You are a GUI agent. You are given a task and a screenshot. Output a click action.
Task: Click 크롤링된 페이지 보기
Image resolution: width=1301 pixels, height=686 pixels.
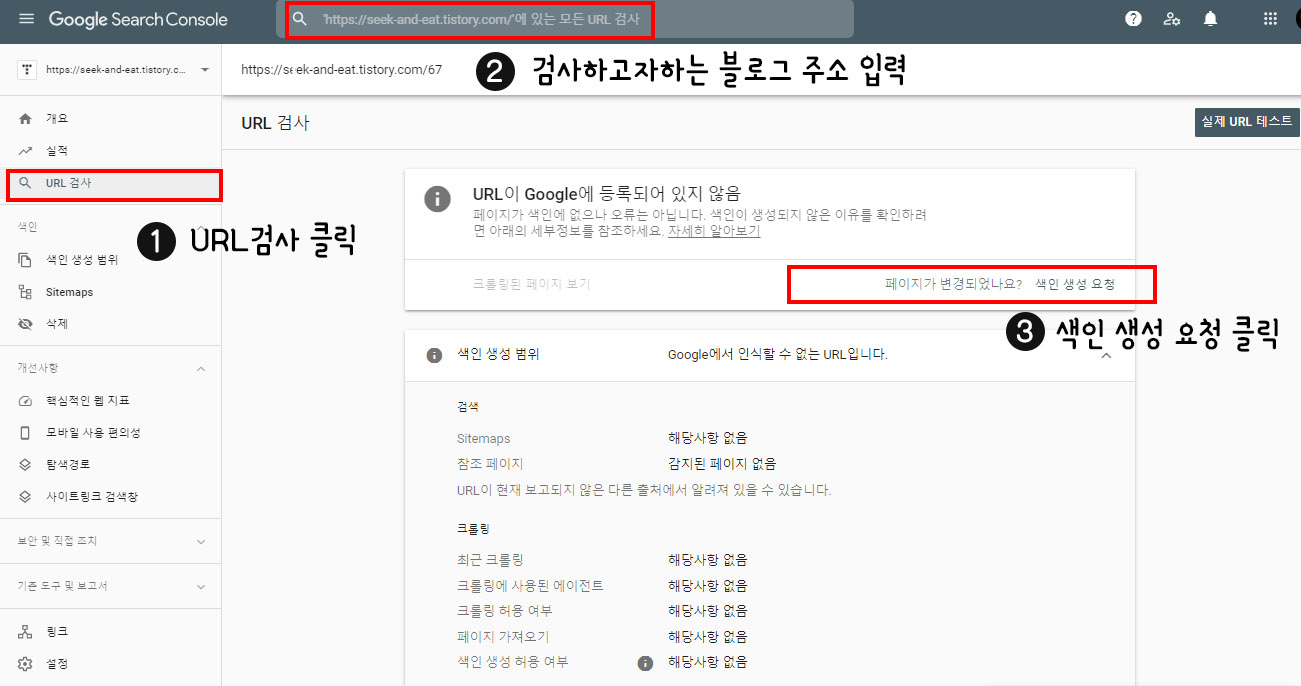pos(531,284)
